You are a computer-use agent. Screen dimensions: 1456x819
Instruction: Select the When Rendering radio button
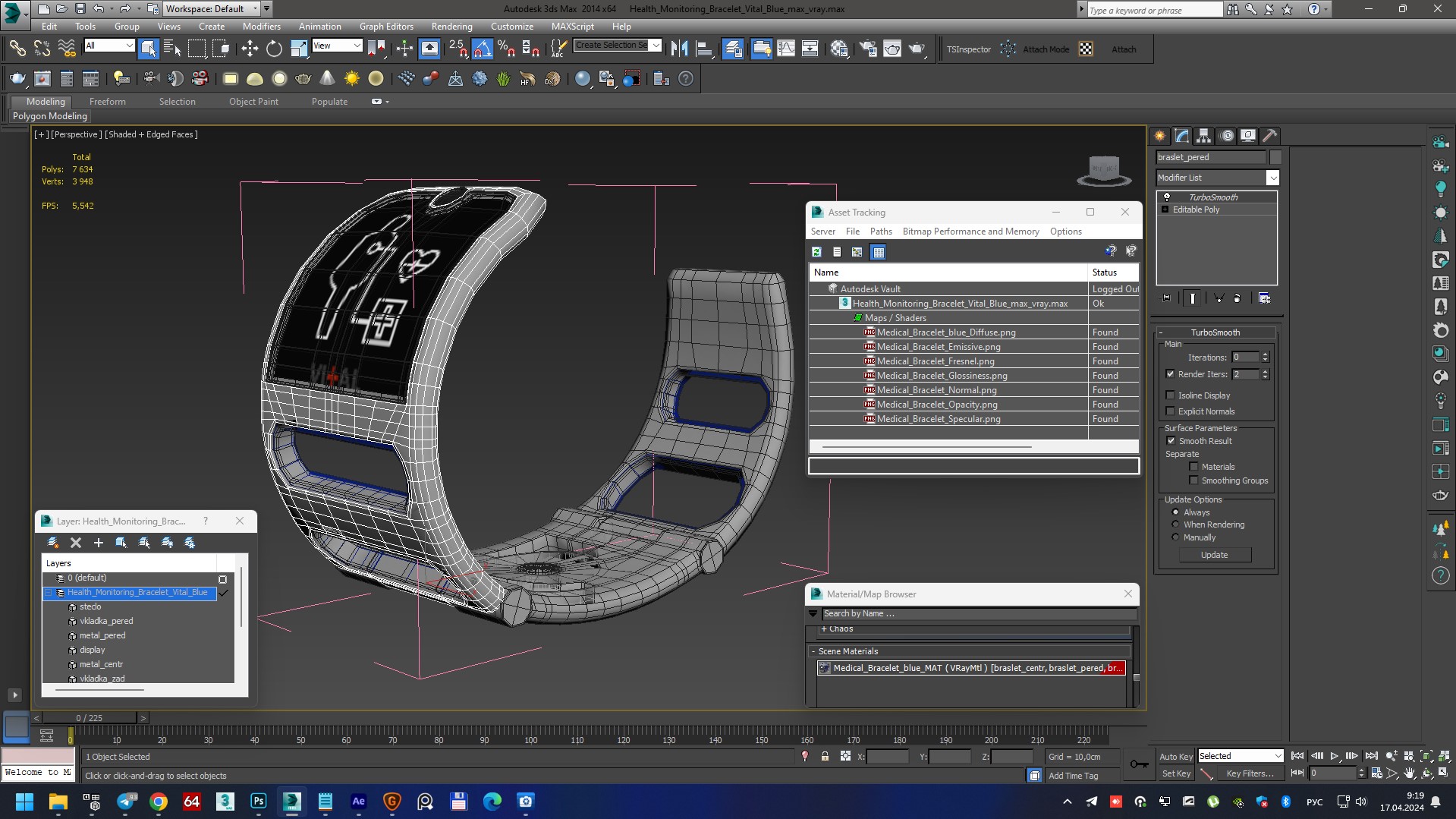pyautogui.click(x=1175, y=524)
